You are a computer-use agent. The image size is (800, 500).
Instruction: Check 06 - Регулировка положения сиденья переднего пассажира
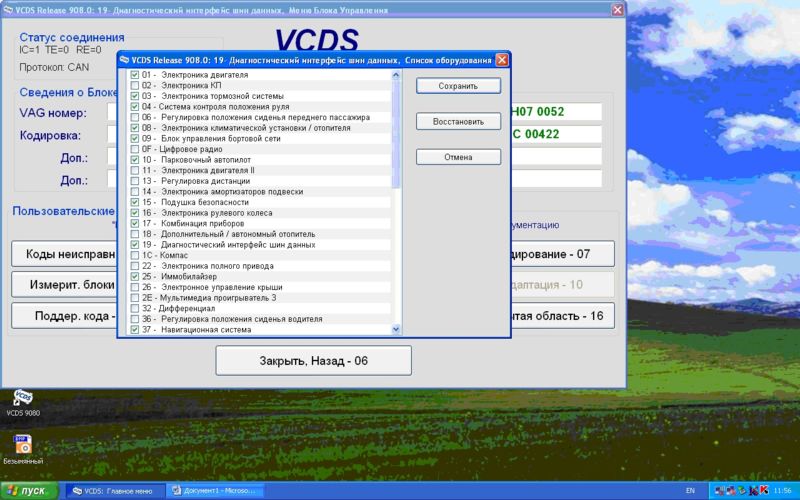pyautogui.click(x=135, y=117)
